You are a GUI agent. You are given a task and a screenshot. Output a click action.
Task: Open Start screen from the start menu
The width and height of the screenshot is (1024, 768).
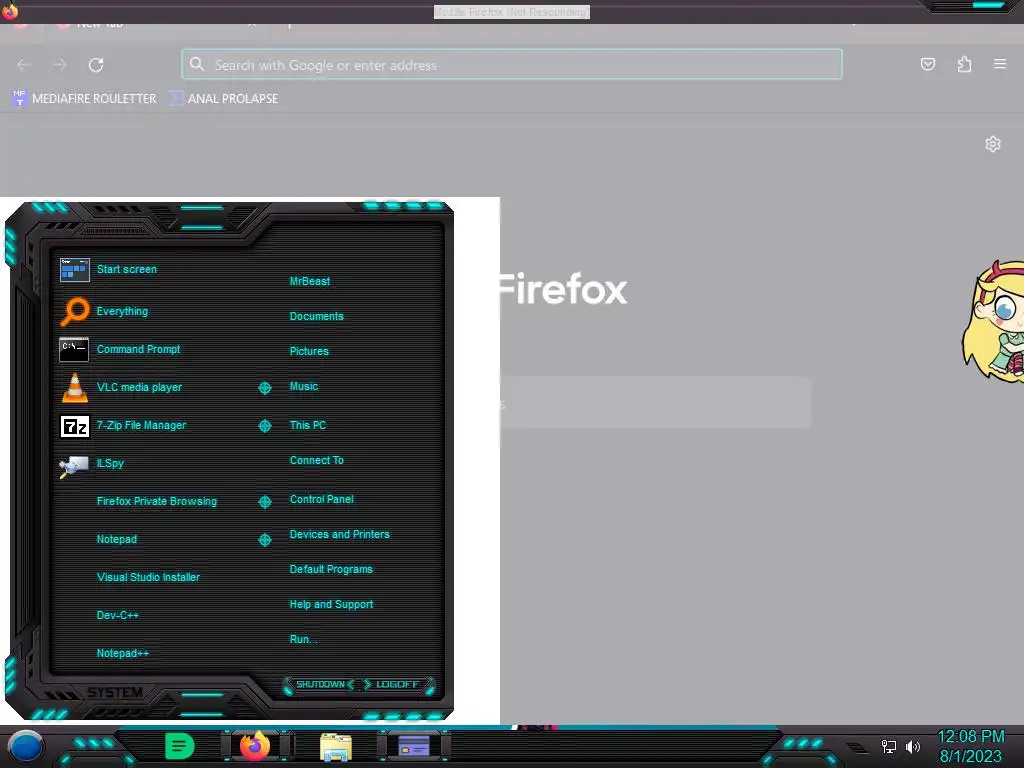(x=127, y=269)
